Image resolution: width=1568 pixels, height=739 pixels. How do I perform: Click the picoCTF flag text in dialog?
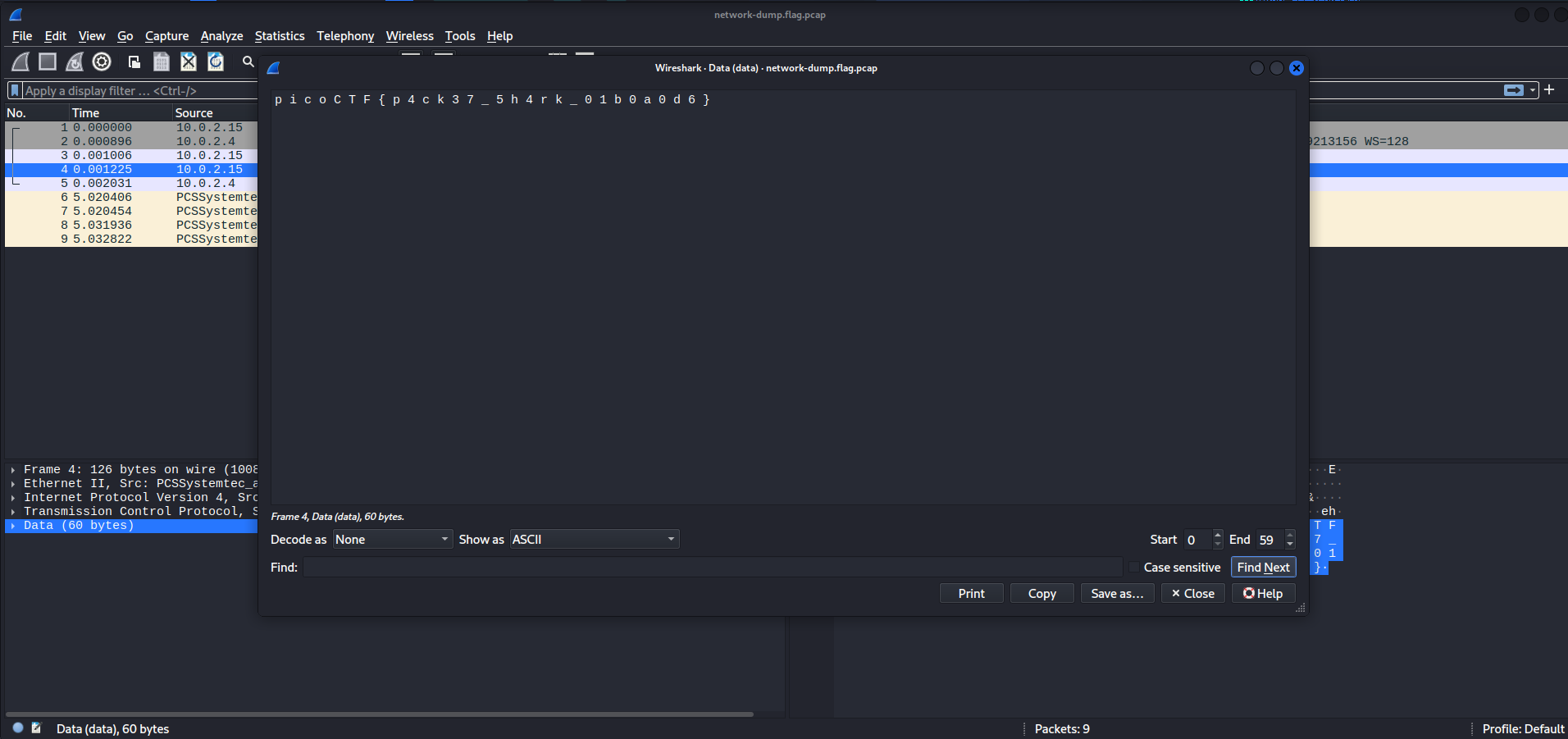point(492,99)
